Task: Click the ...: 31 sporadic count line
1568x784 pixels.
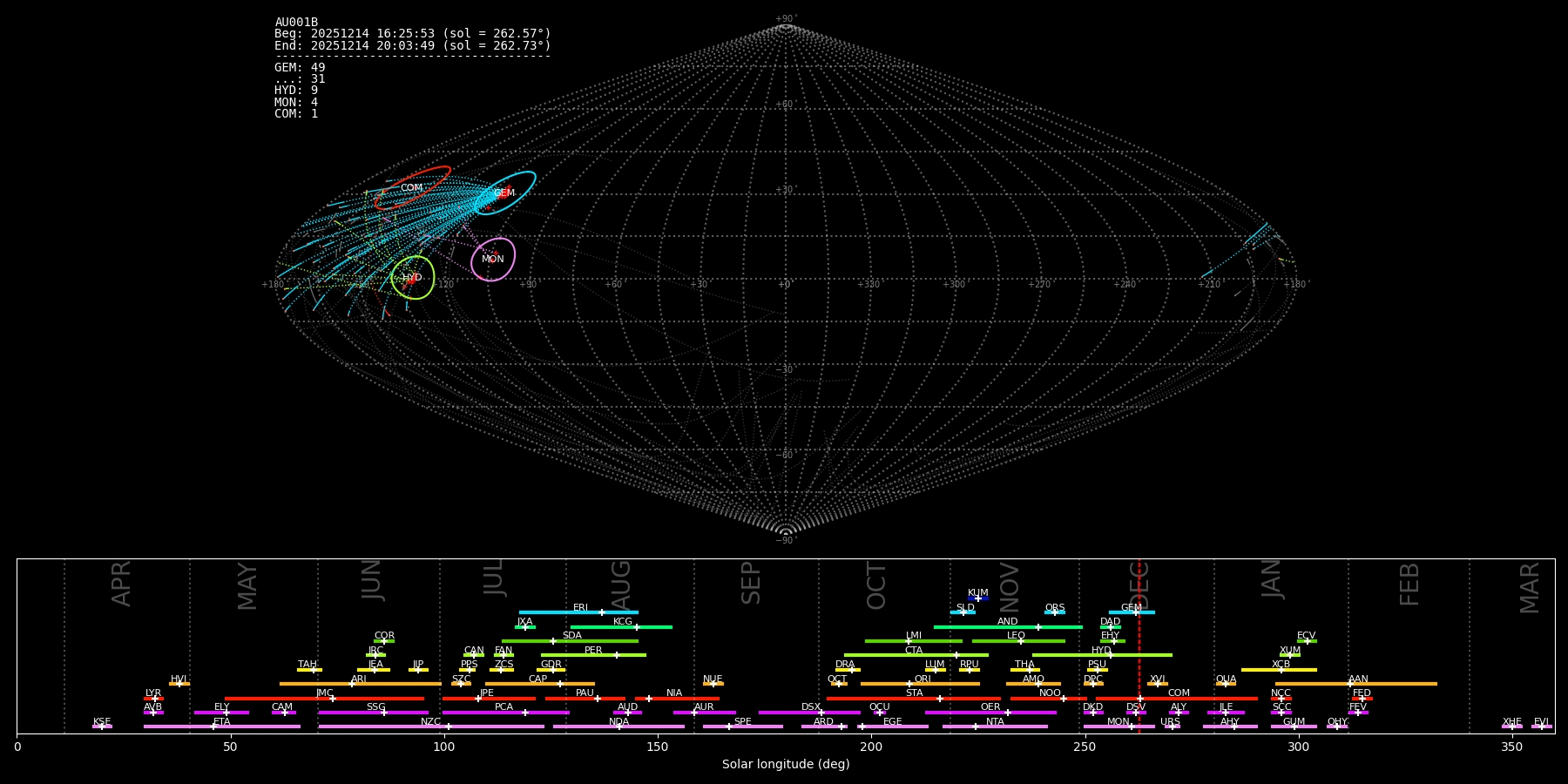Action: 300,79
